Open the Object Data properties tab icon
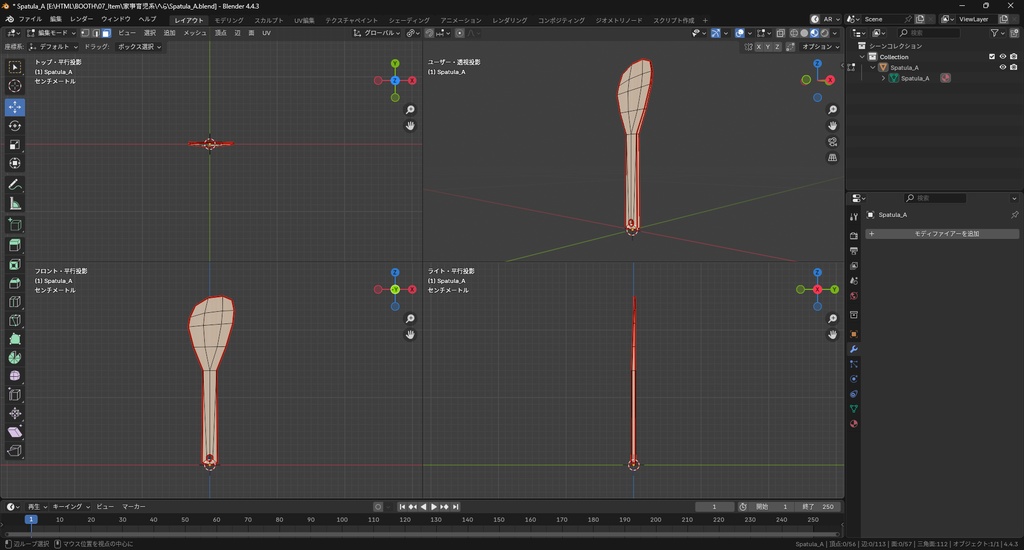1024x550 pixels. point(854,409)
